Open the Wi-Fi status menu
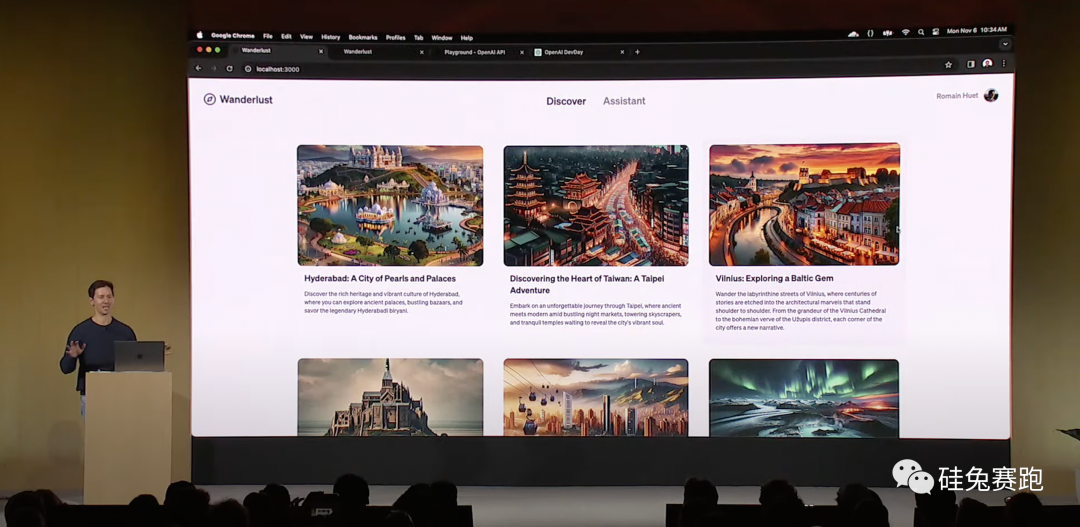The image size is (1080, 527). click(905, 32)
